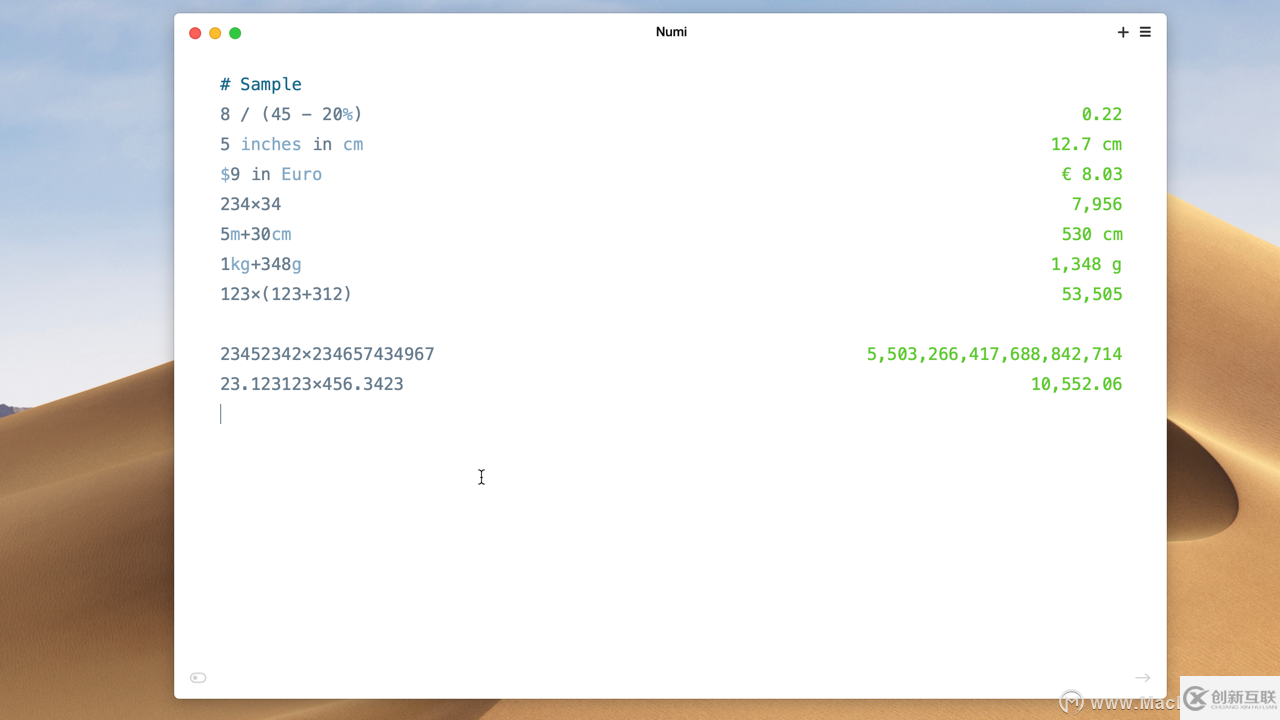Screen dimensions: 1280x720
Task: Copy the result '€ 8.03'
Action: coord(1092,174)
